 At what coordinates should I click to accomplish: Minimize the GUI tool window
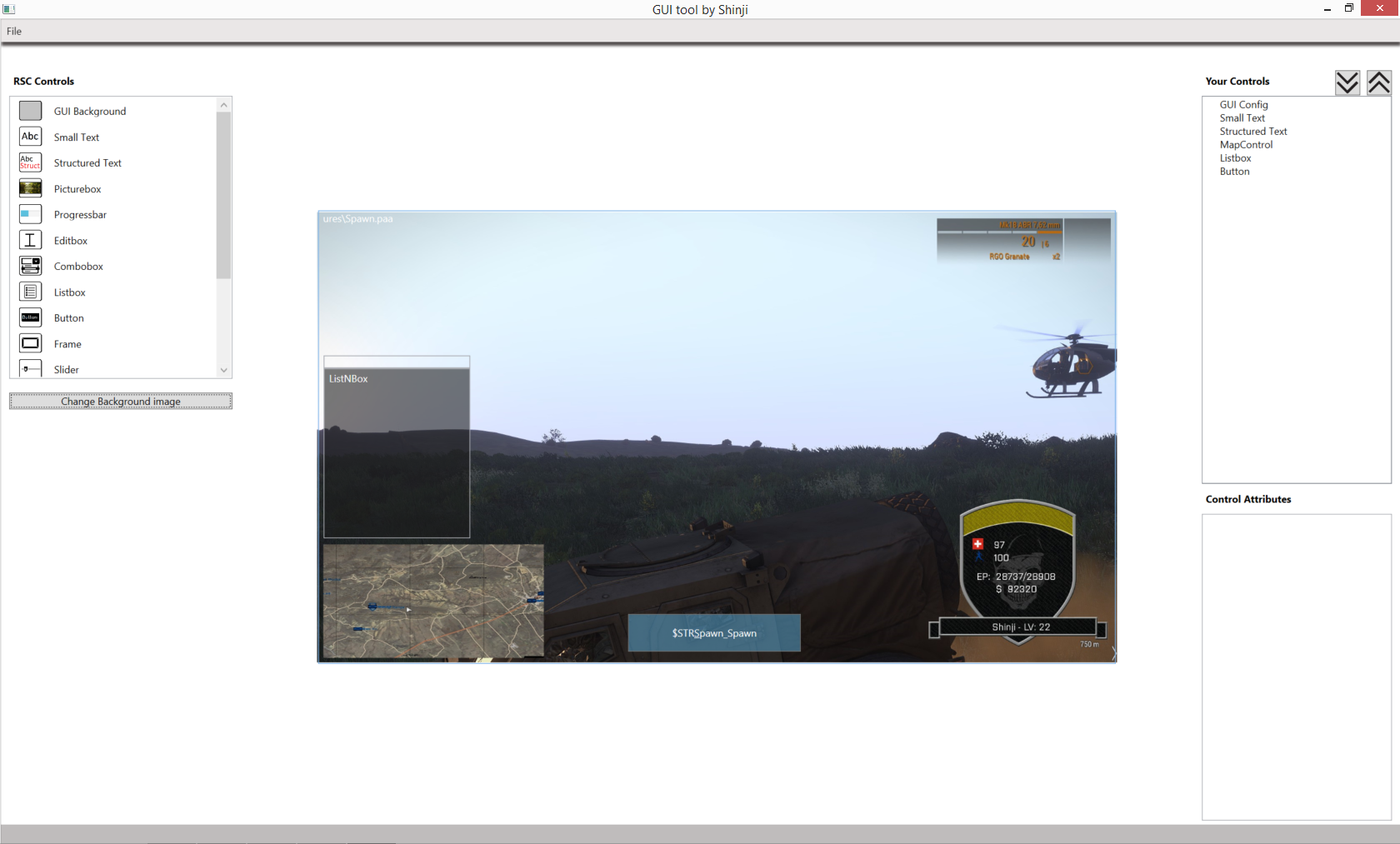(1327, 9)
